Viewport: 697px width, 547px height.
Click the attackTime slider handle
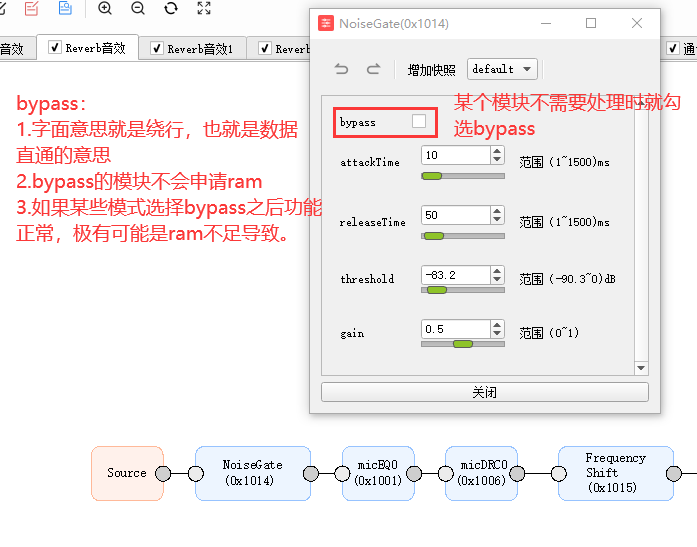432,176
